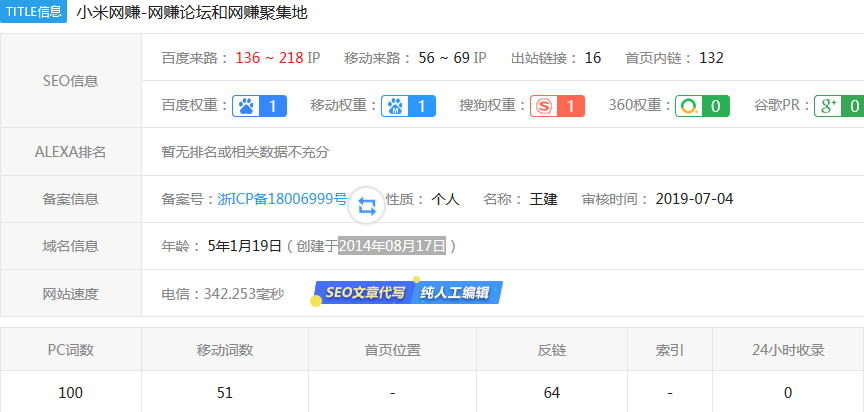This screenshot has width=864, height=412.
Task: Click the 首页位置 column header
Action: 392,350
